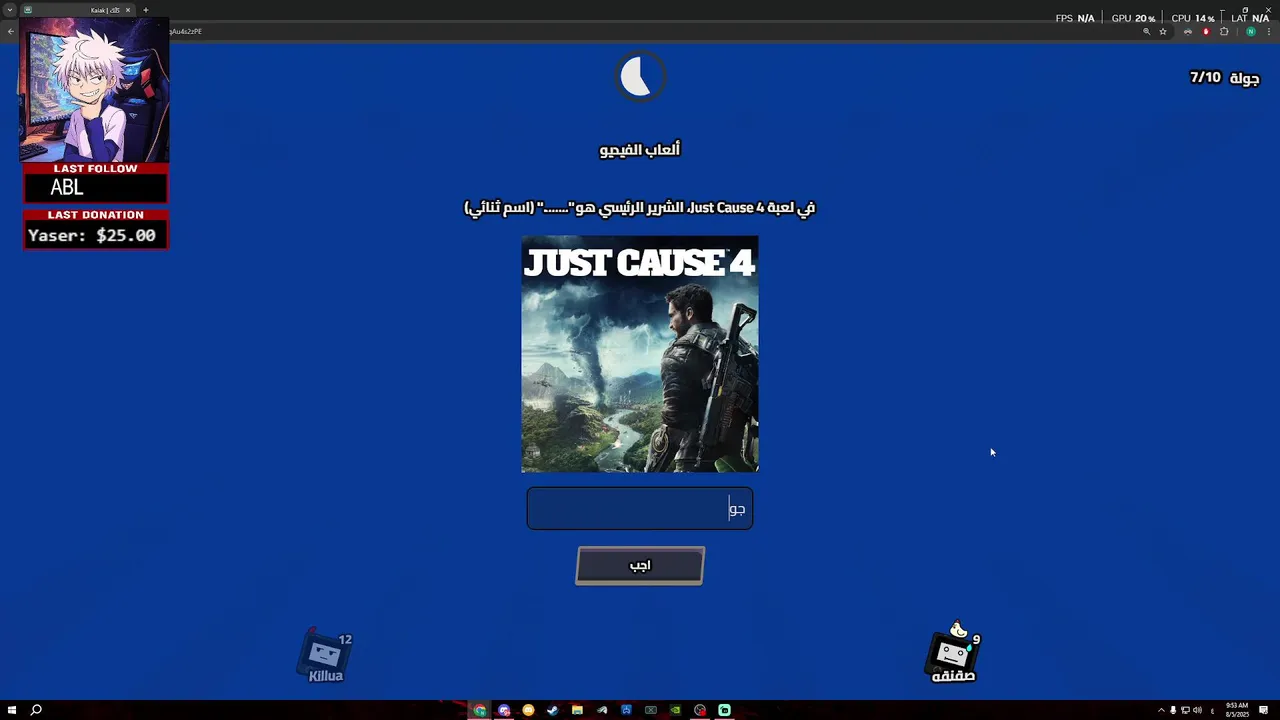Click the Just Cause 4 question text

click(x=640, y=208)
